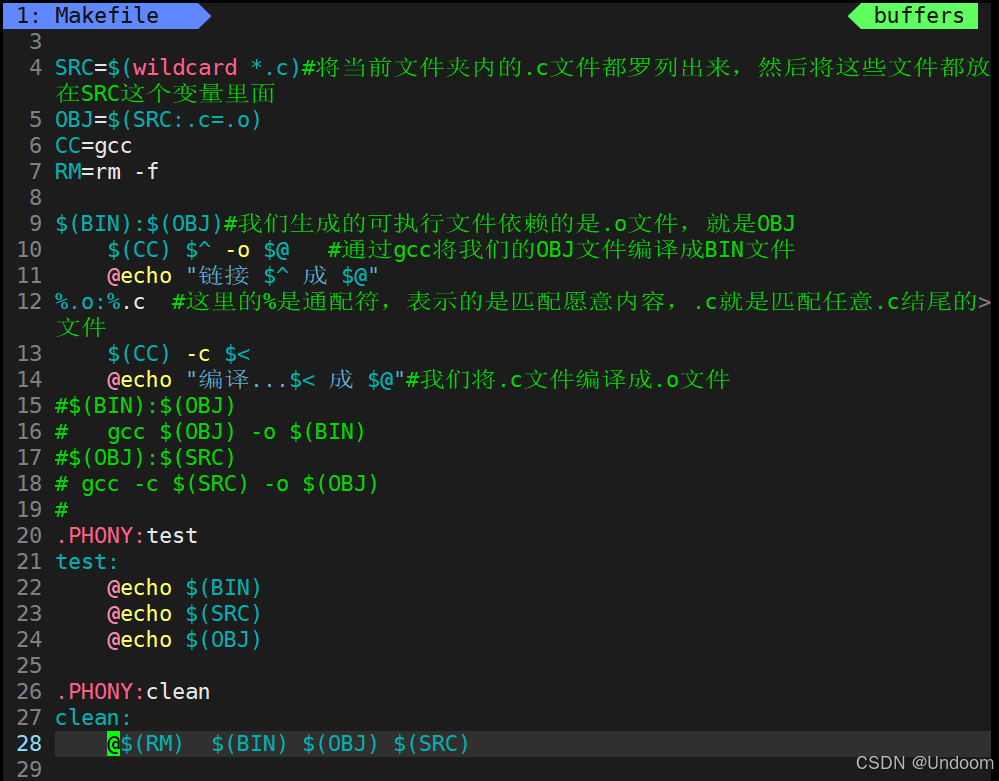Click commented '#$(OBJ):$(SRC)' line

145,458
